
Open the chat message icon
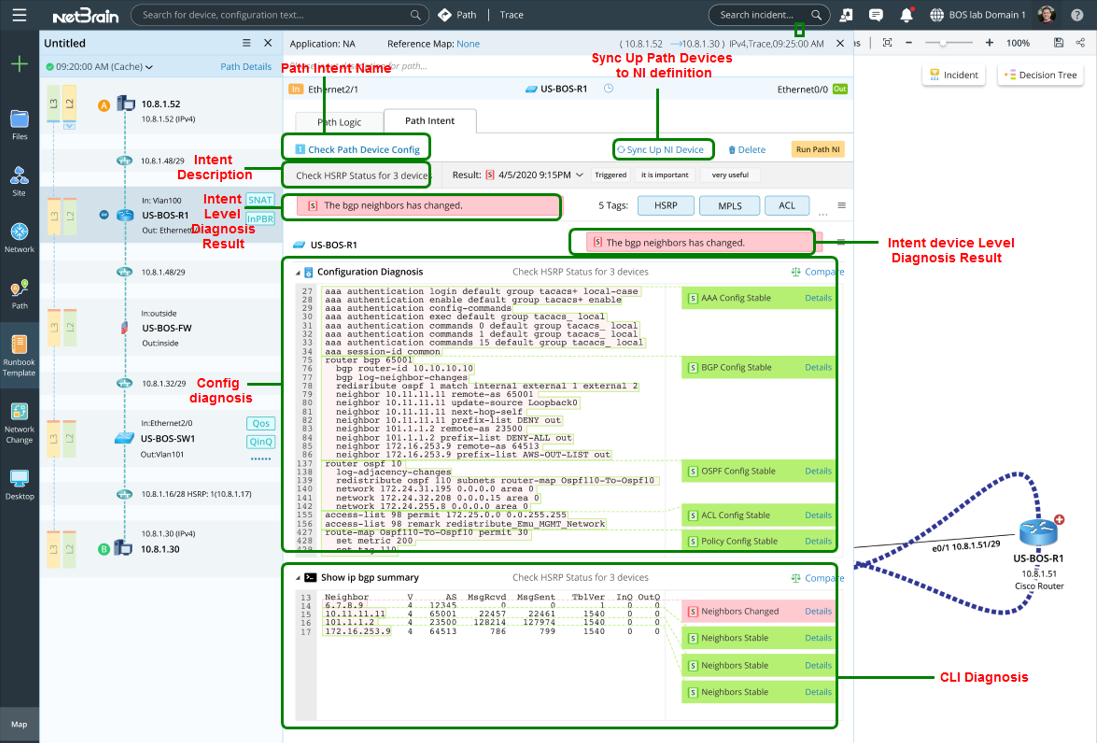pos(876,15)
